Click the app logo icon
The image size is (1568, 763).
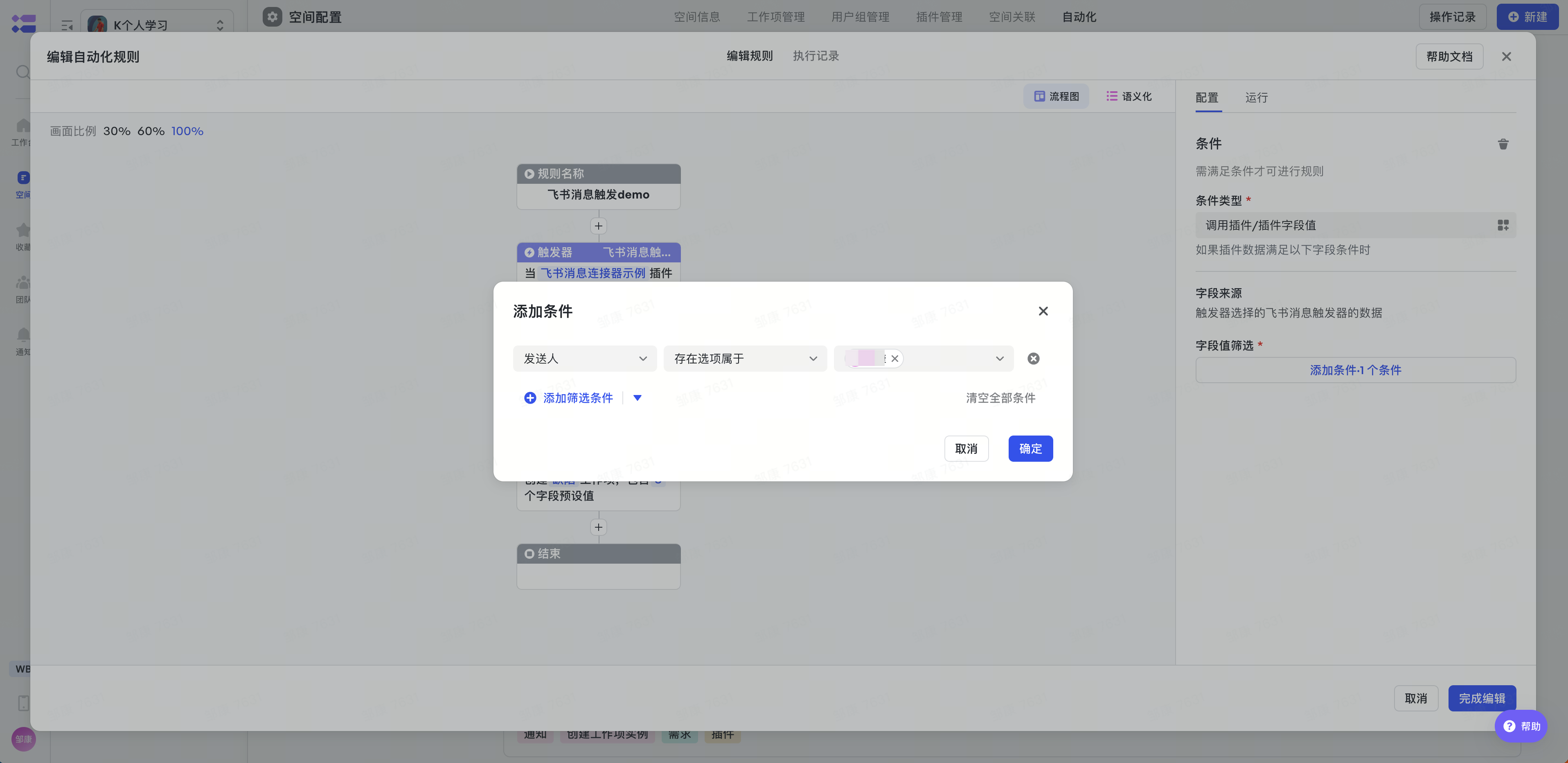coord(24,24)
